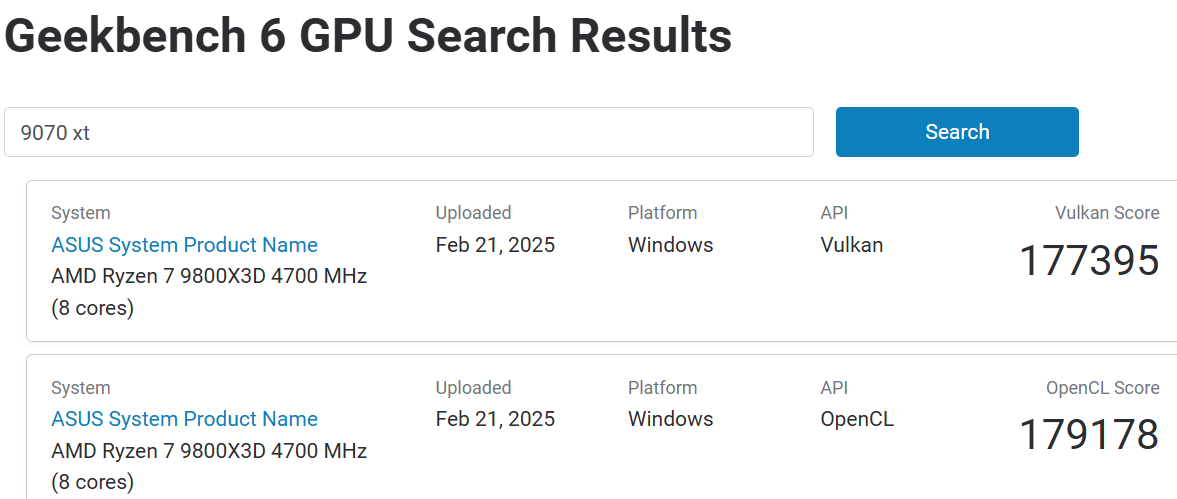This screenshot has height=499, width=1177.
Task: Click the Geekbench 6 GPU Search Results heading
Action: click(x=369, y=36)
